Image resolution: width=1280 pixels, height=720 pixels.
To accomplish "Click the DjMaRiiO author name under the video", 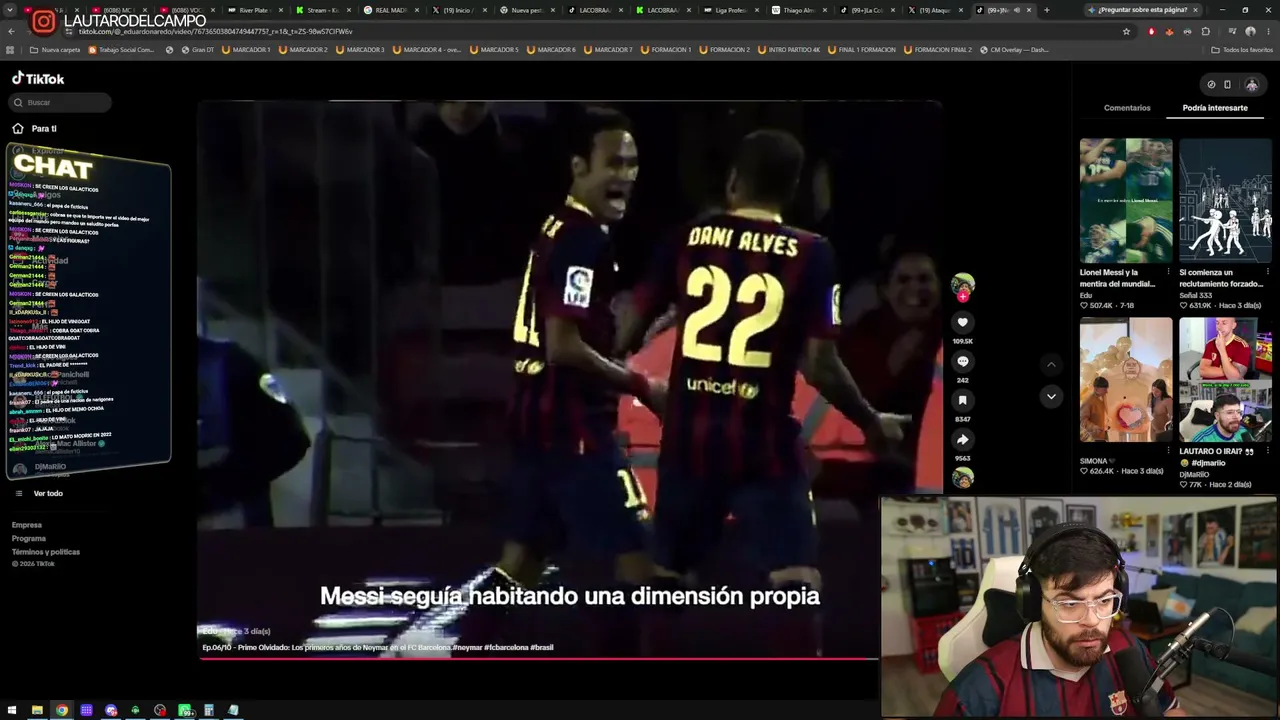I will pos(1194,474).
